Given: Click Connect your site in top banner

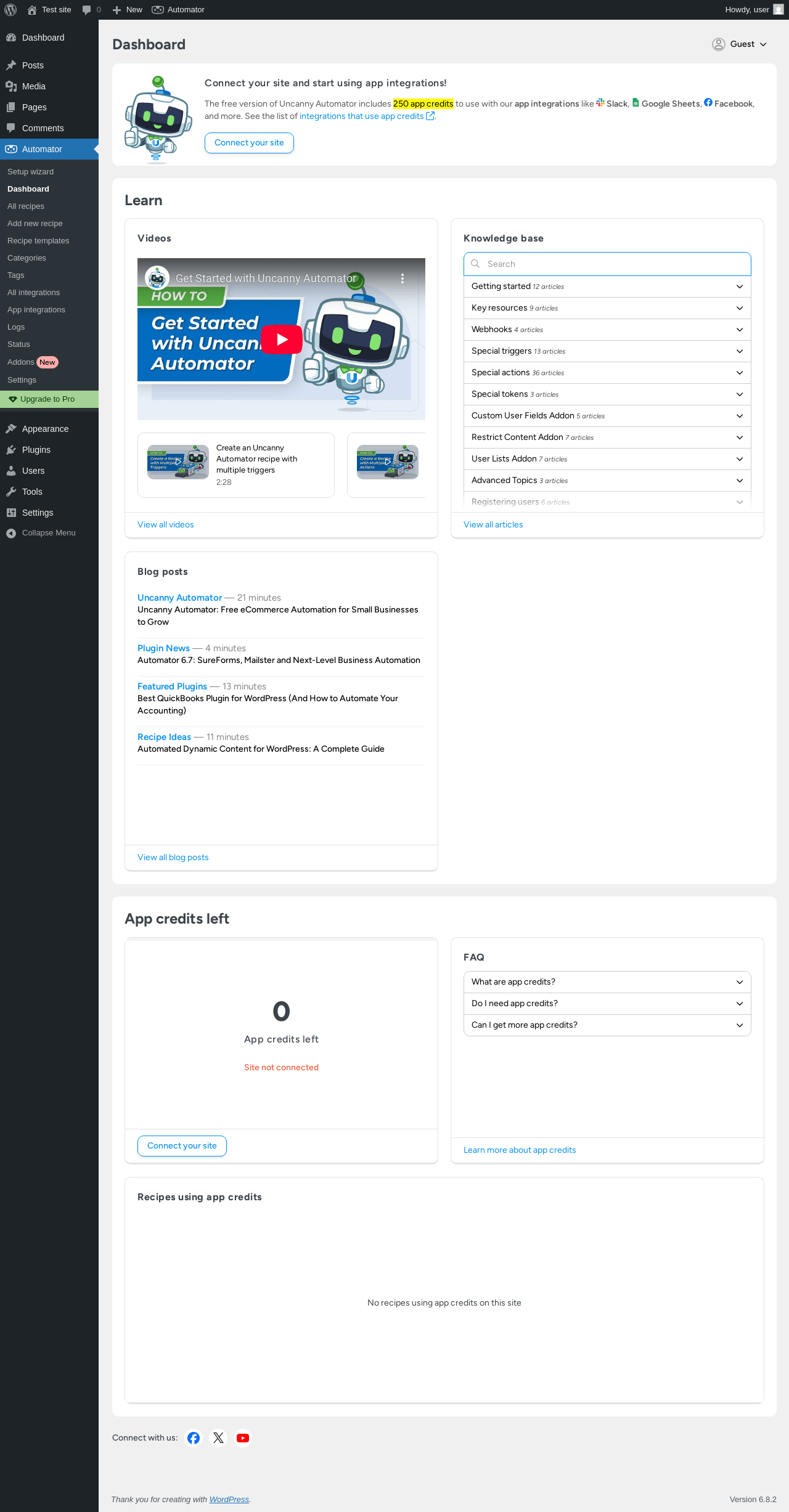Looking at the screenshot, I should [249, 143].
